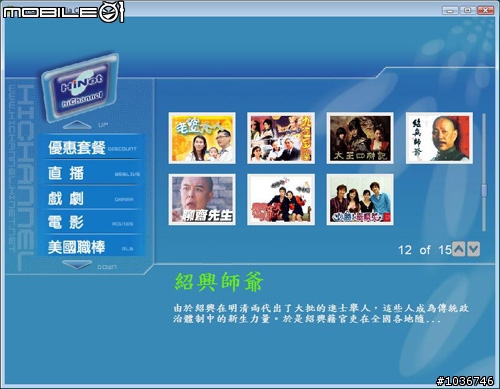Open the red-text couple drama thumbnail
The width and height of the screenshot is (500, 389).
pos(281,199)
